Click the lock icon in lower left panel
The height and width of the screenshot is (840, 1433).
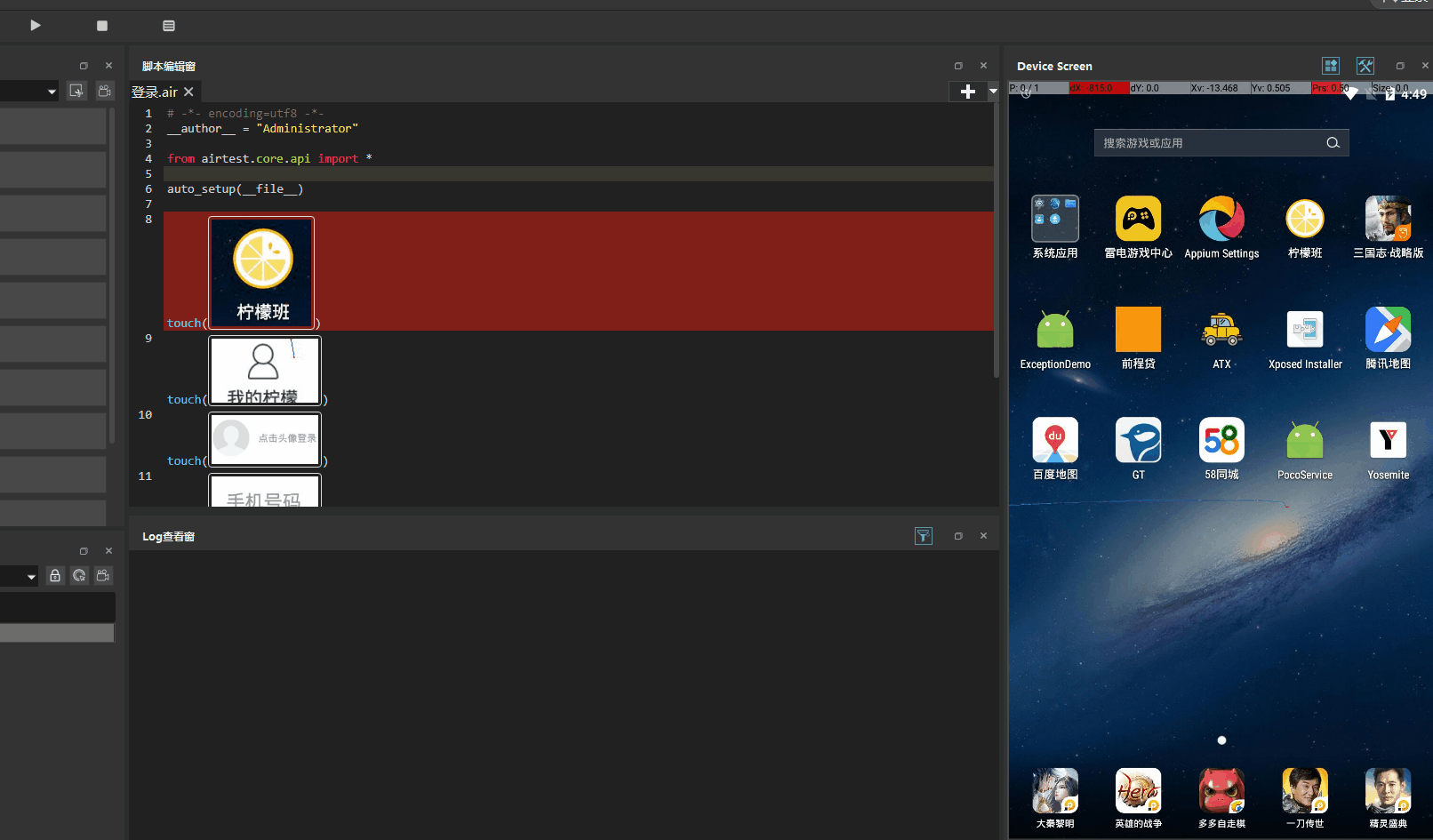point(55,575)
